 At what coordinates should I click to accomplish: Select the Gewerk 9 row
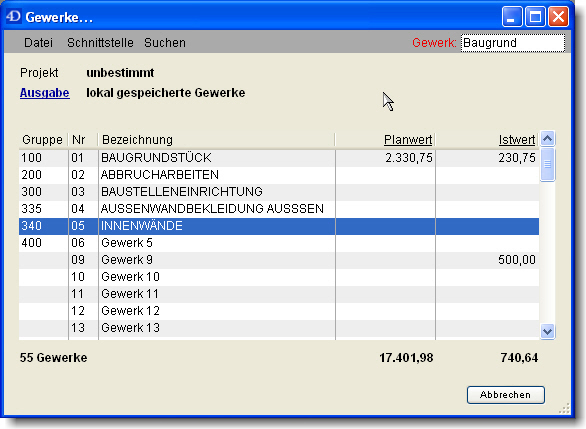[279, 260]
